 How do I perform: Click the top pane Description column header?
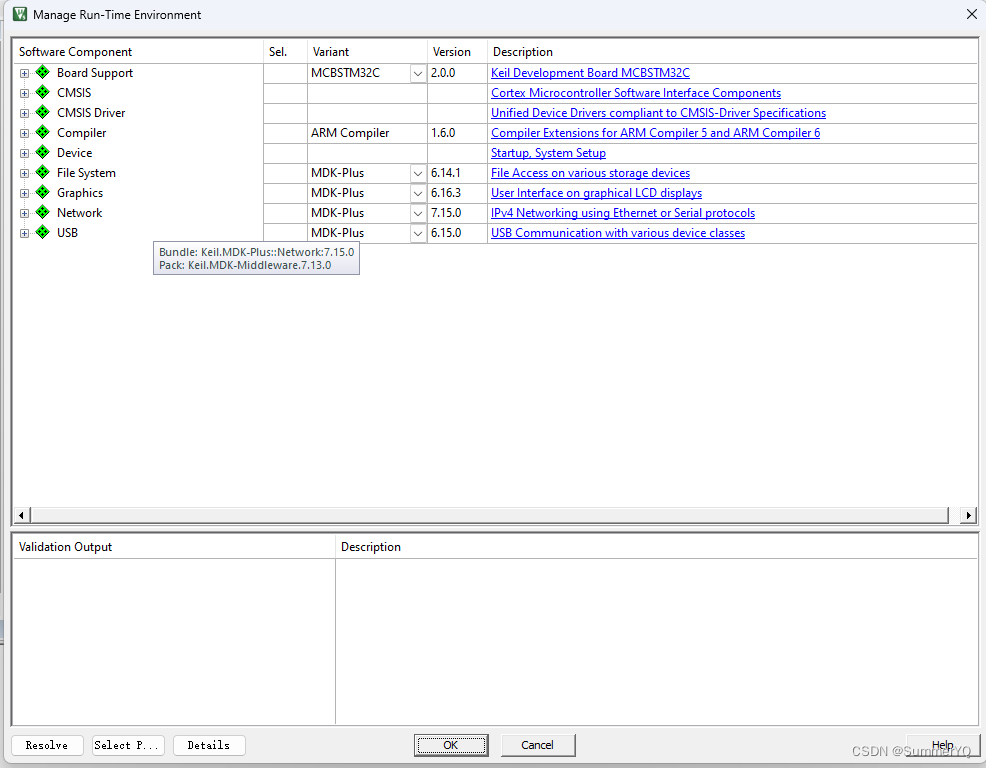tap(733, 52)
